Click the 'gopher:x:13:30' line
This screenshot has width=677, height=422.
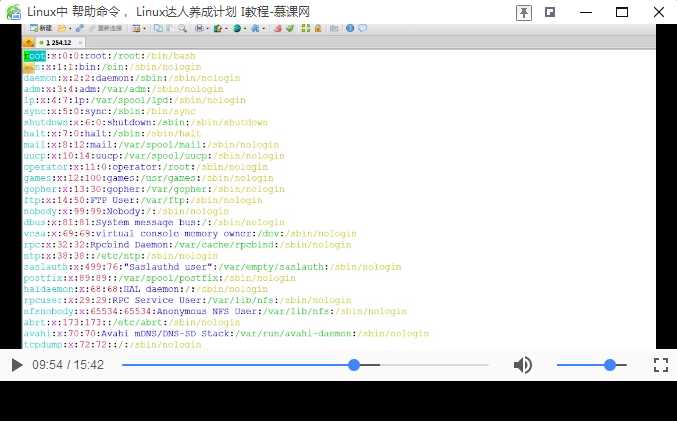tap(154, 189)
